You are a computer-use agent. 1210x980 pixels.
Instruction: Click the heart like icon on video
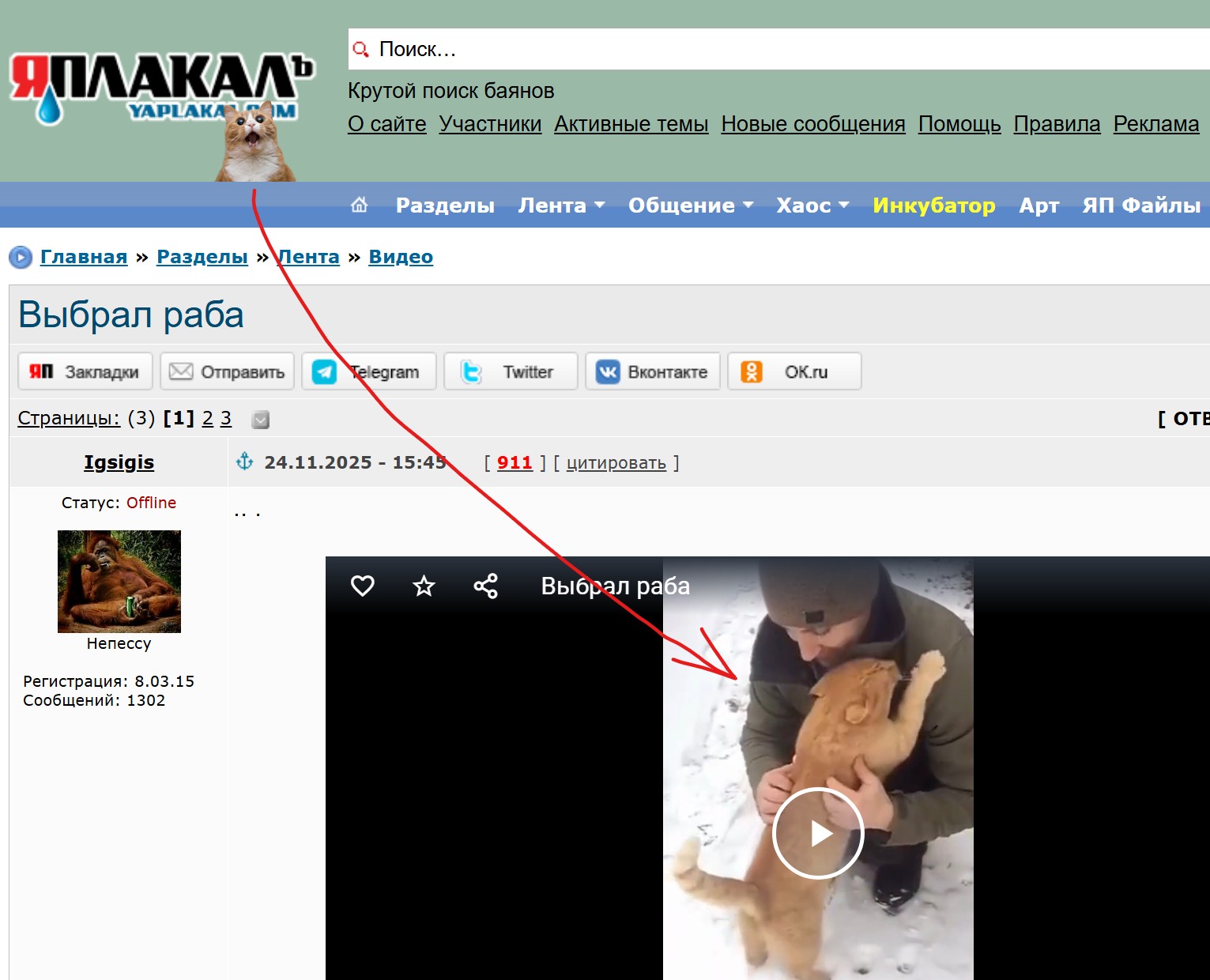click(363, 586)
